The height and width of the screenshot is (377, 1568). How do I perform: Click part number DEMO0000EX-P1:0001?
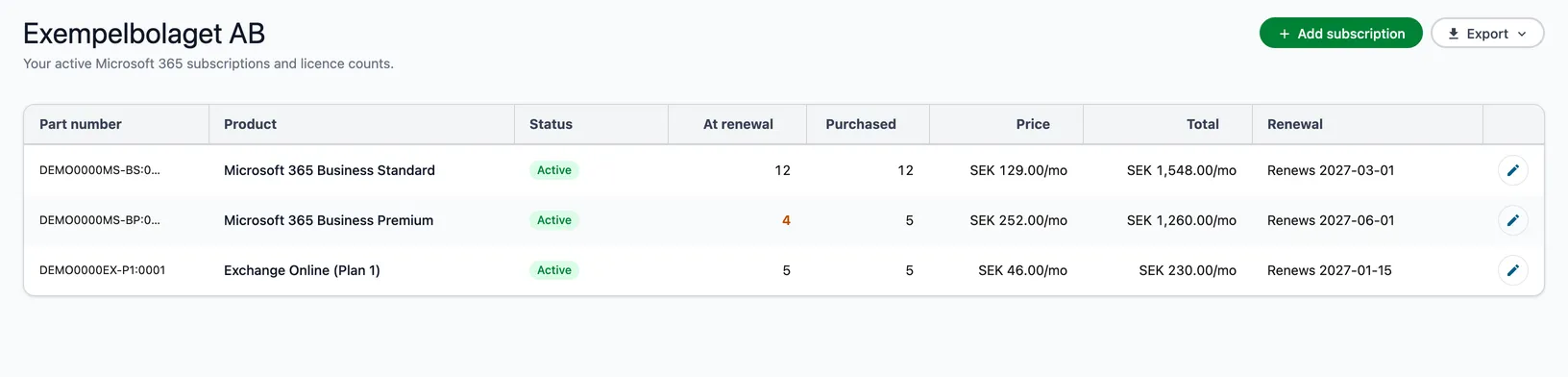[x=102, y=270]
